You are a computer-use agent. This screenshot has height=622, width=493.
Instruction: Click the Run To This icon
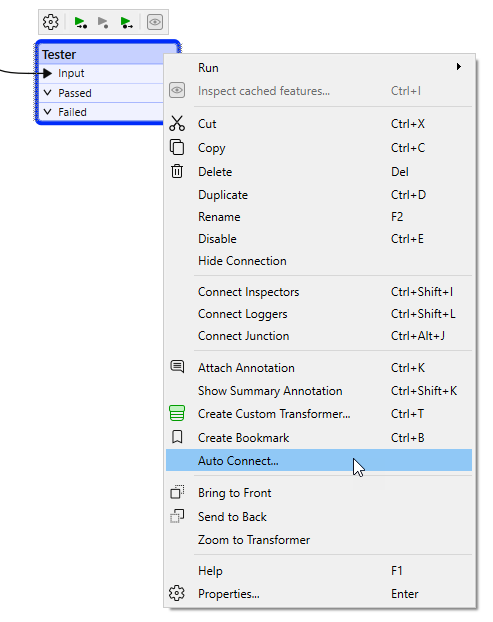pyautogui.click(x=81, y=22)
